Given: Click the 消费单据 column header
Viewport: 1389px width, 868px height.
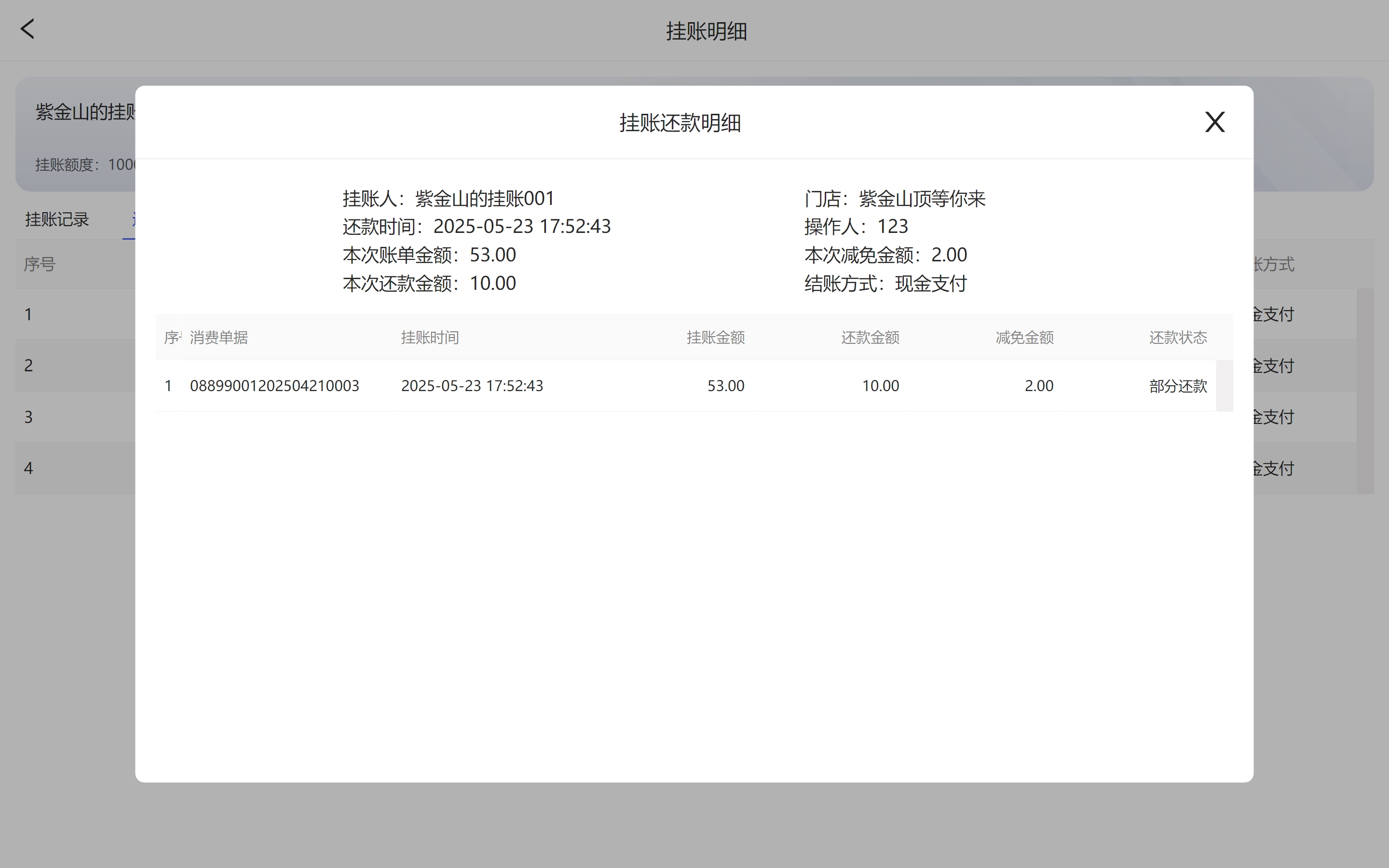Looking at the screenshot, I should pyautogui.click(x=218, y=338).
